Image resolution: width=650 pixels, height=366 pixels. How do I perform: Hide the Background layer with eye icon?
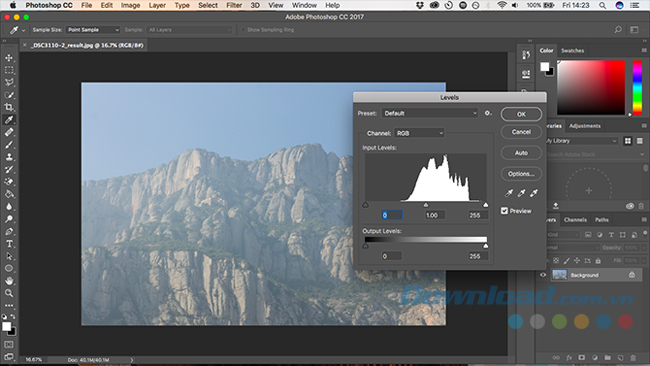[543, 275]
